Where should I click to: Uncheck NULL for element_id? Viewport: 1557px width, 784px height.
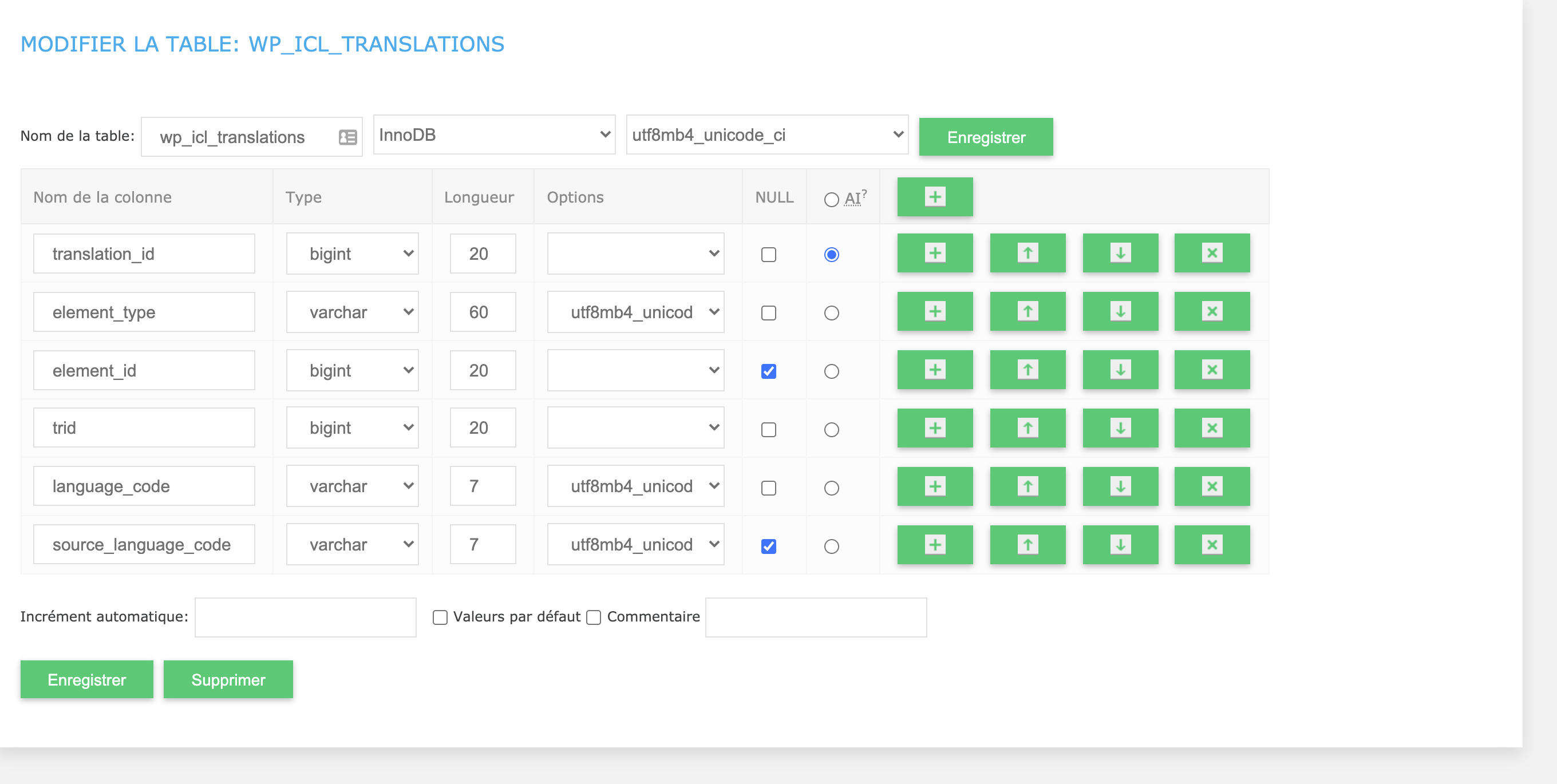pyautogui.click(x=768, y=371)
